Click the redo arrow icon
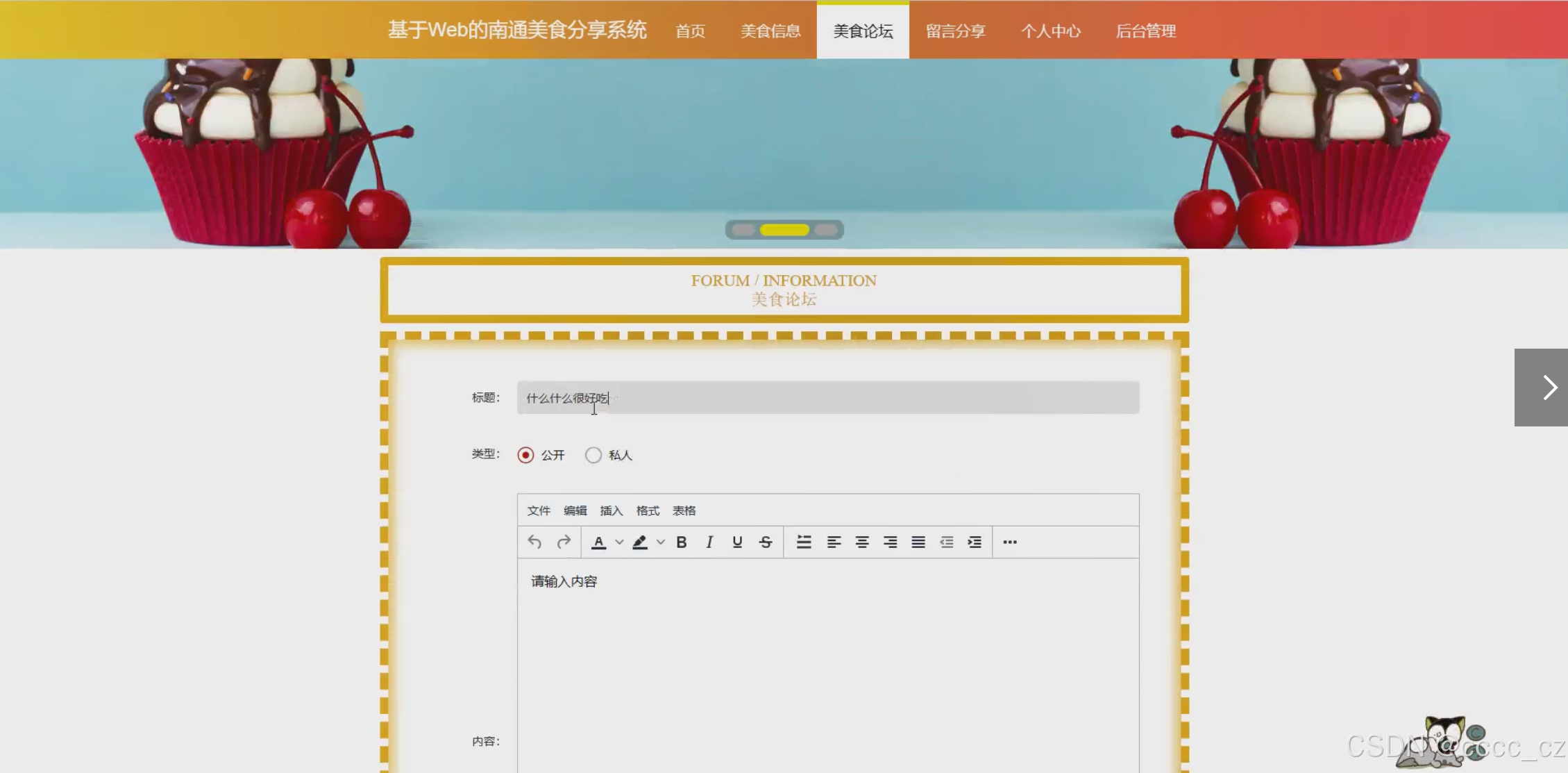Viewport: 1568px width, 773px height. tap(564, 542)
